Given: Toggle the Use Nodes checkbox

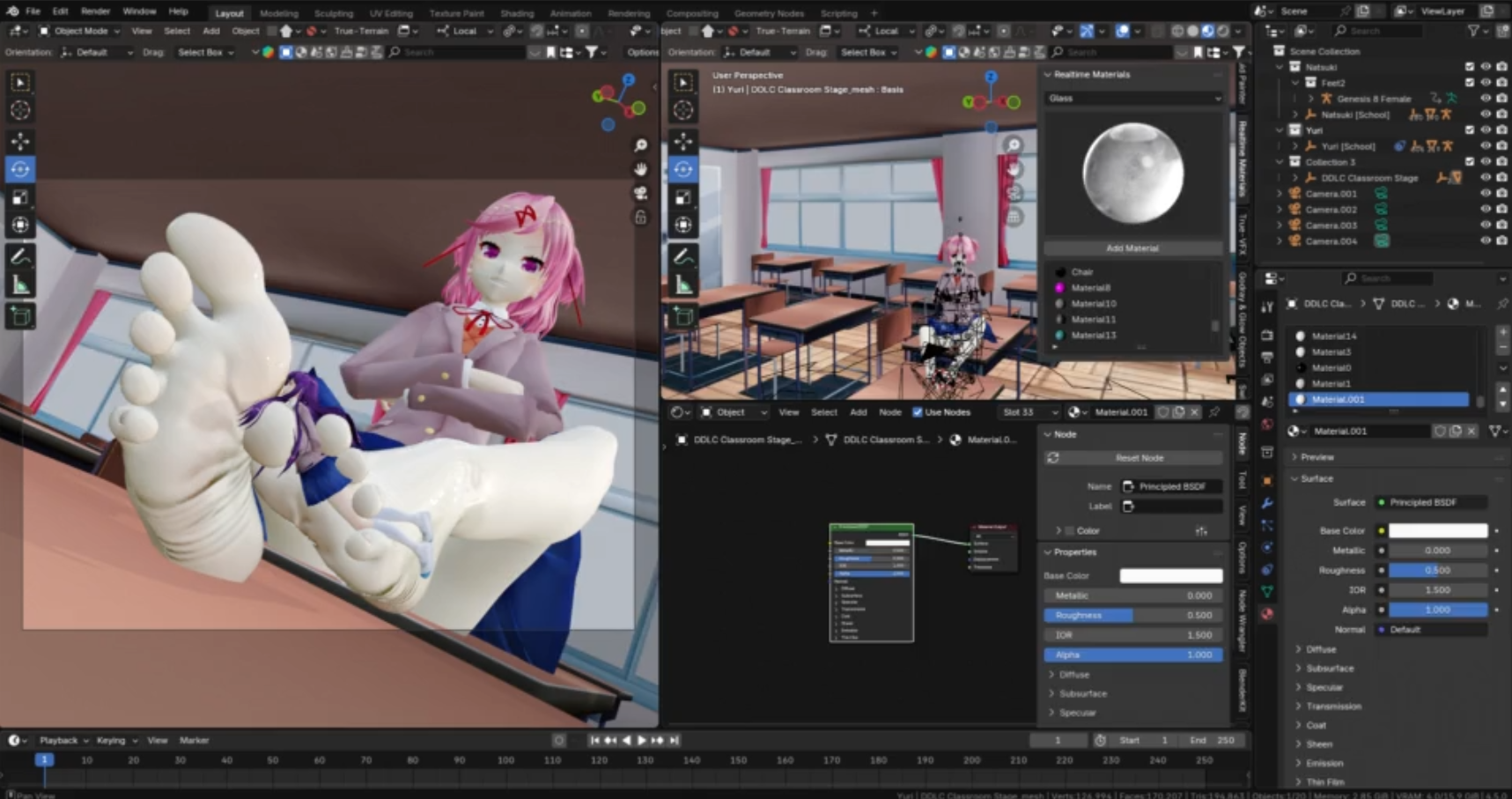Looking at the screenshot, I should pyautogui.click(x=918, y=412).
